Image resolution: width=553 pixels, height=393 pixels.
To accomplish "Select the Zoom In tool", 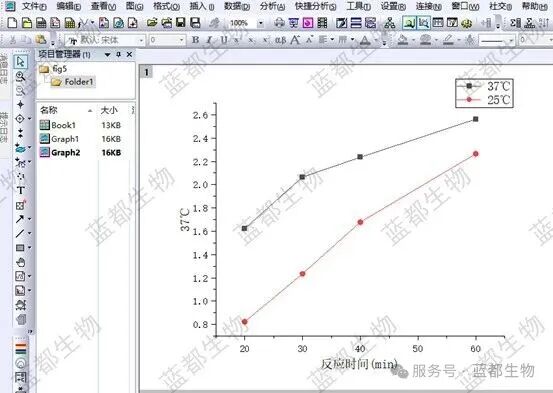I will 20,76.
